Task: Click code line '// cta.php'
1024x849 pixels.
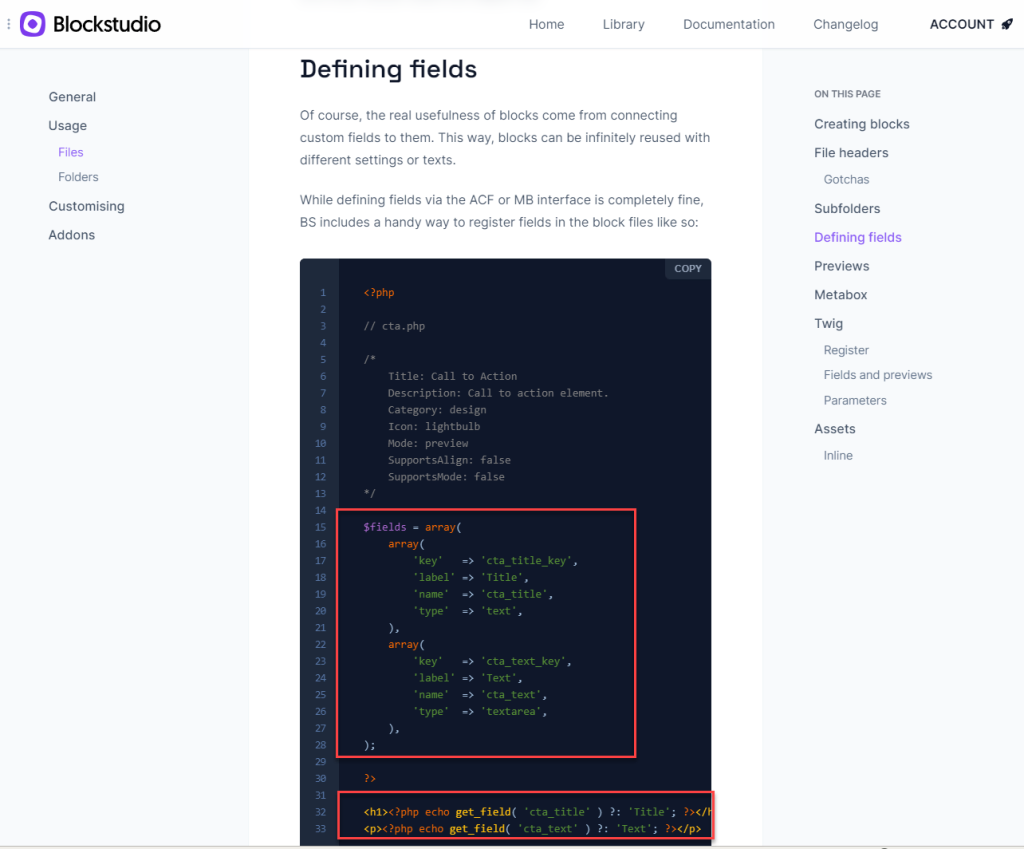Action: pyautogui.click(x=394, y=326)
